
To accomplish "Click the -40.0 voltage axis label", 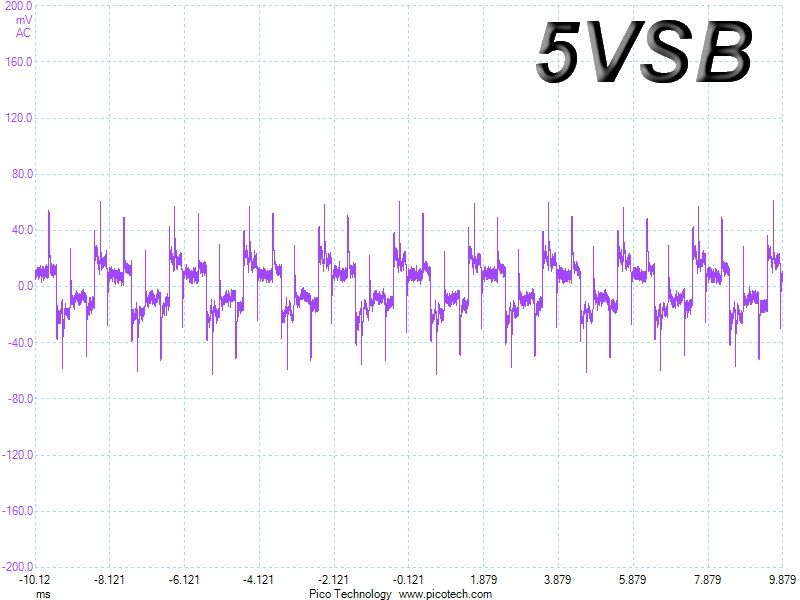I will click(20, 342).
